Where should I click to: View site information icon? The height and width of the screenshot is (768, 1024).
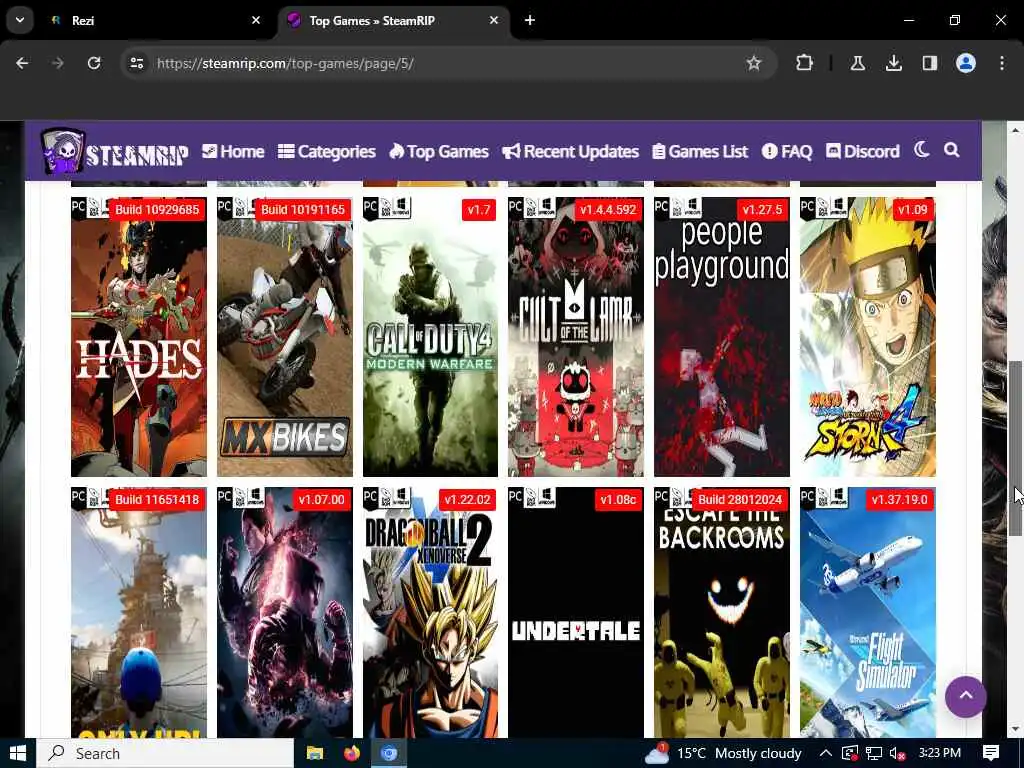136,63
